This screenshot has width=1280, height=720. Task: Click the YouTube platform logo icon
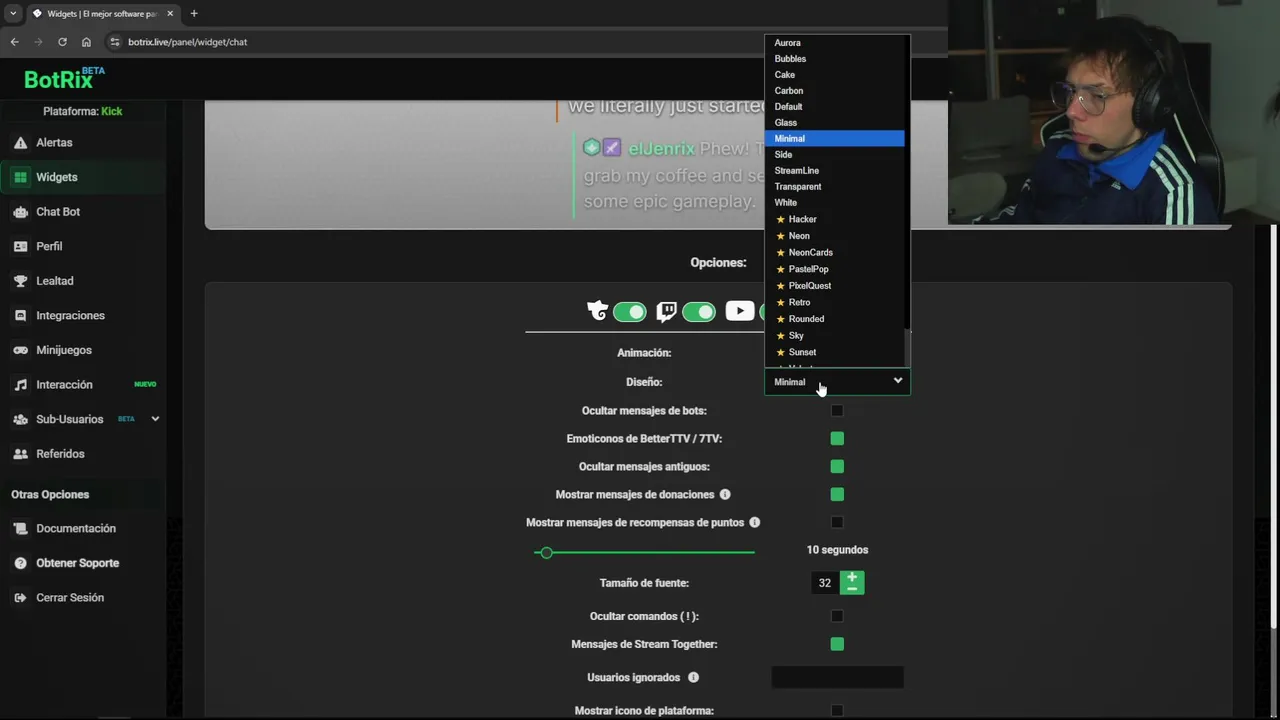click(740, 311)
